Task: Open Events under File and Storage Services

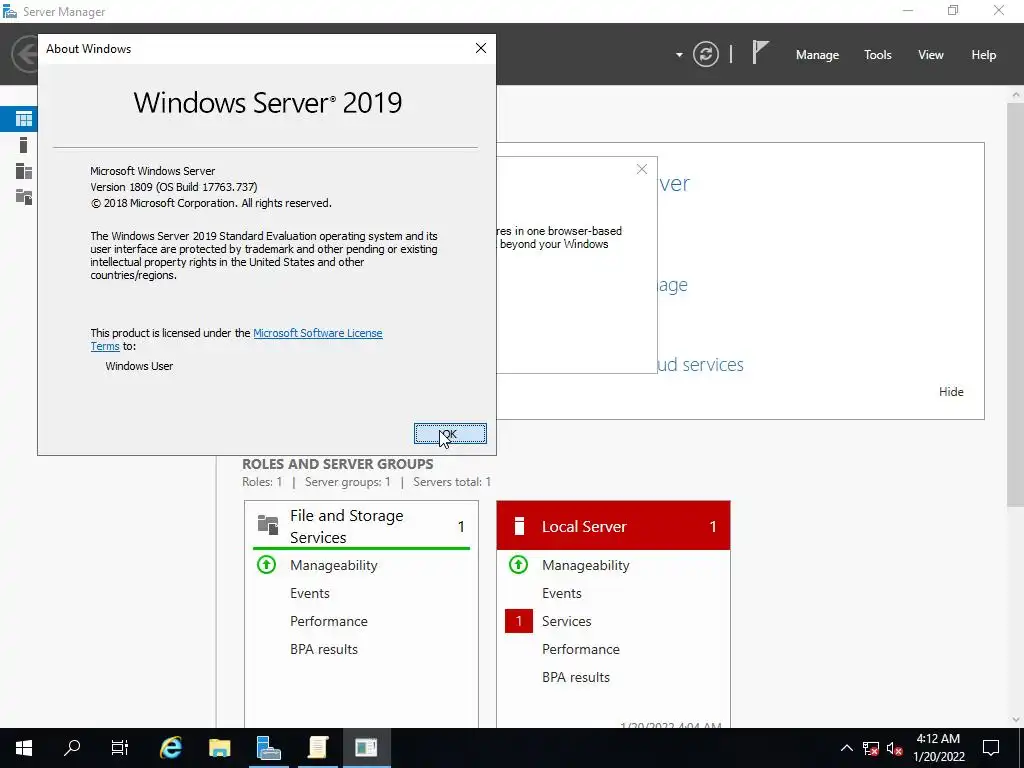Action: (310, 593)
